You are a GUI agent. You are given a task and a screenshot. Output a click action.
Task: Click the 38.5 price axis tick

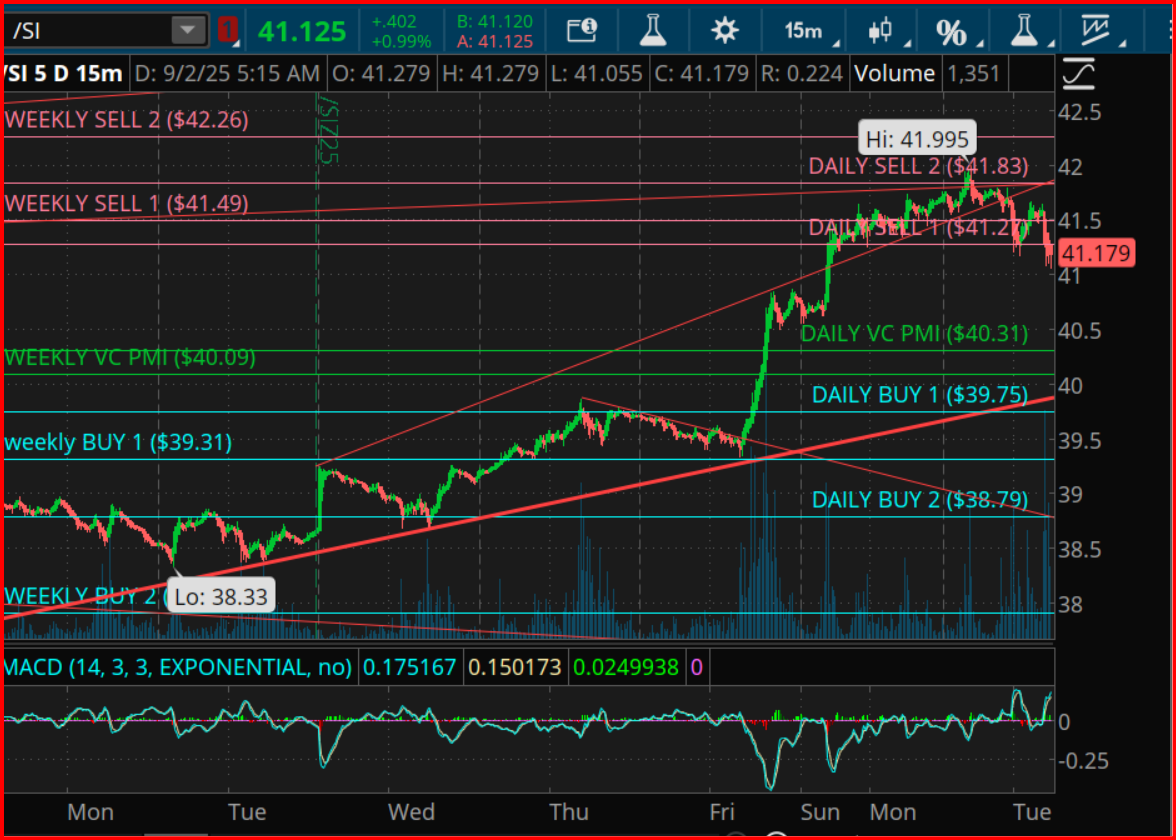(x=1079, y=549)
